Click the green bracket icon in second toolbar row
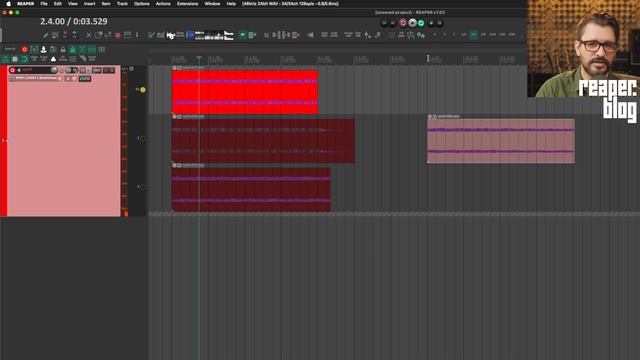 click(x=34, y=49)
